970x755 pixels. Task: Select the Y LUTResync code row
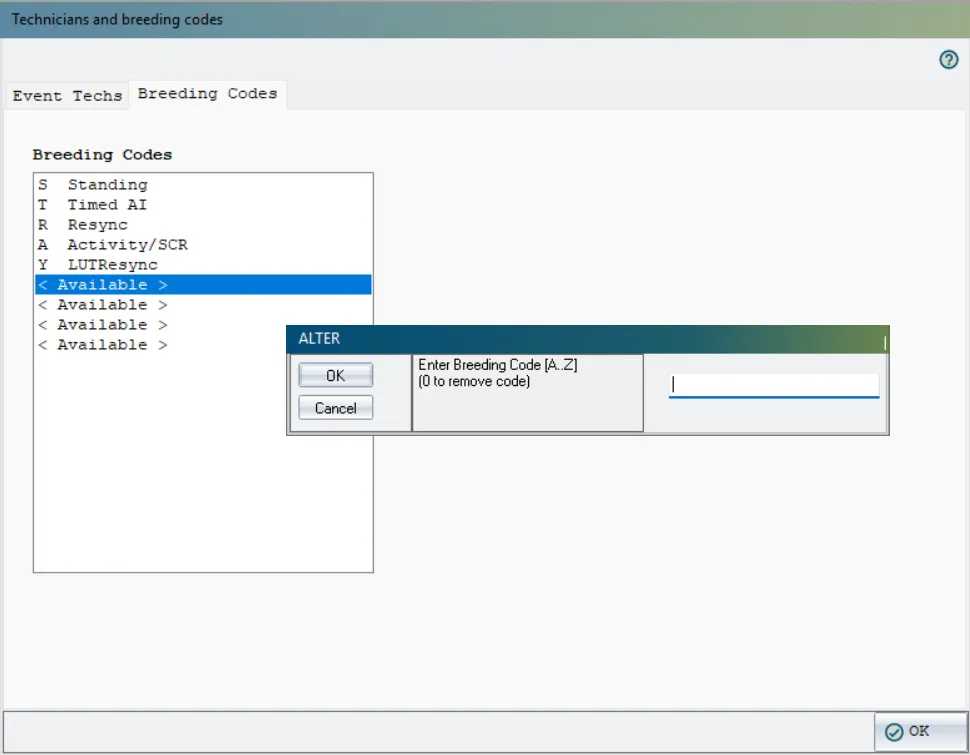coord(203,265)
